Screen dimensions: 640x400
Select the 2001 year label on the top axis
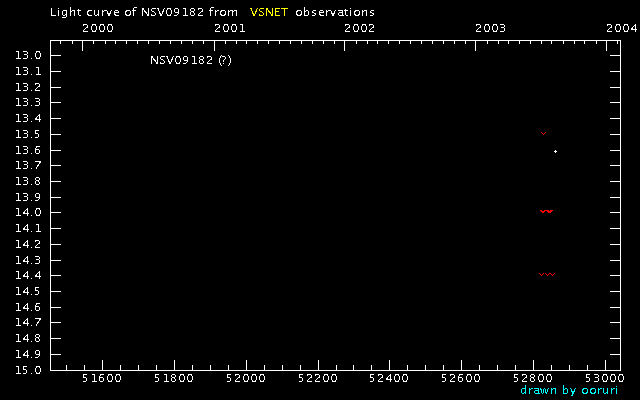[229, 28]
